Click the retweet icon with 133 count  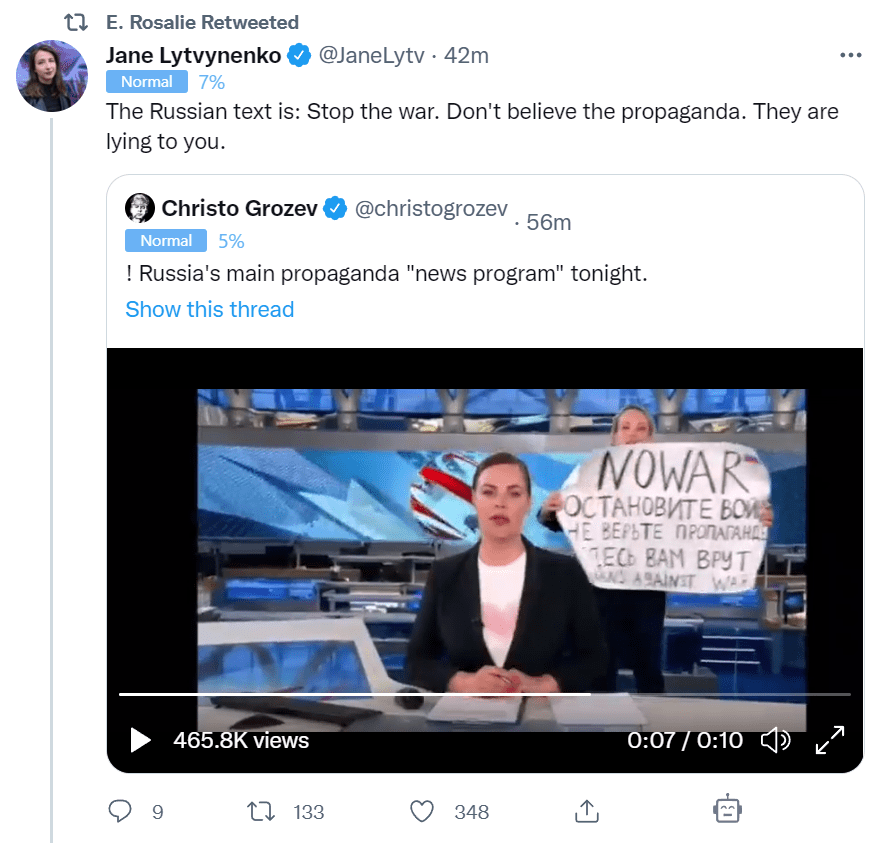(x=260, y=811)
